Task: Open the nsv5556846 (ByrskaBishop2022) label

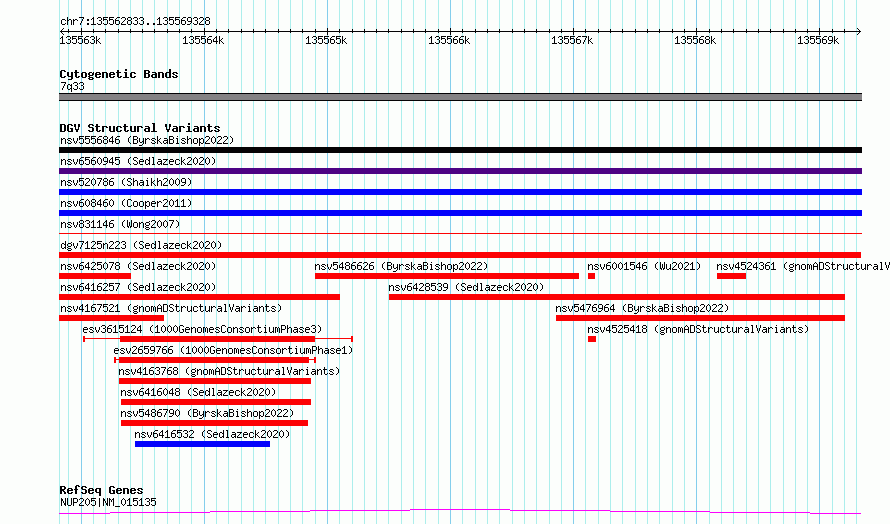Action: coord(147,140)
